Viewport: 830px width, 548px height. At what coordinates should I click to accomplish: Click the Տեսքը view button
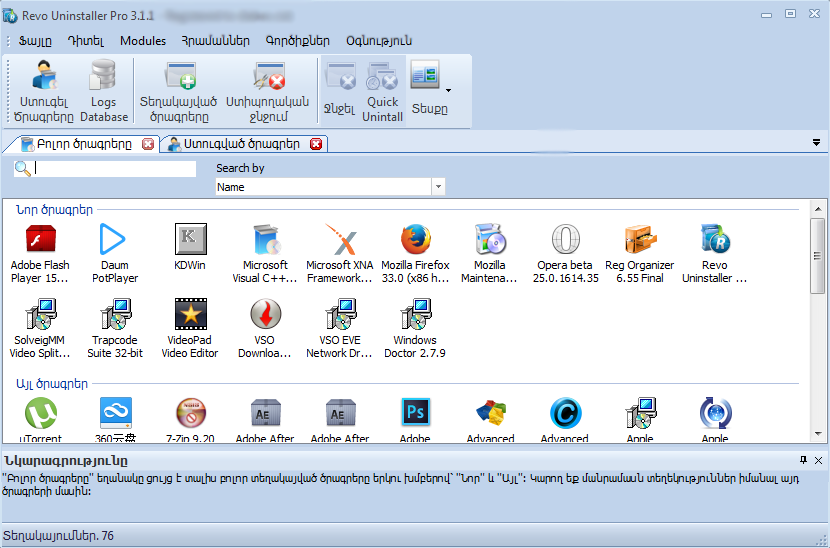[429, 87]
